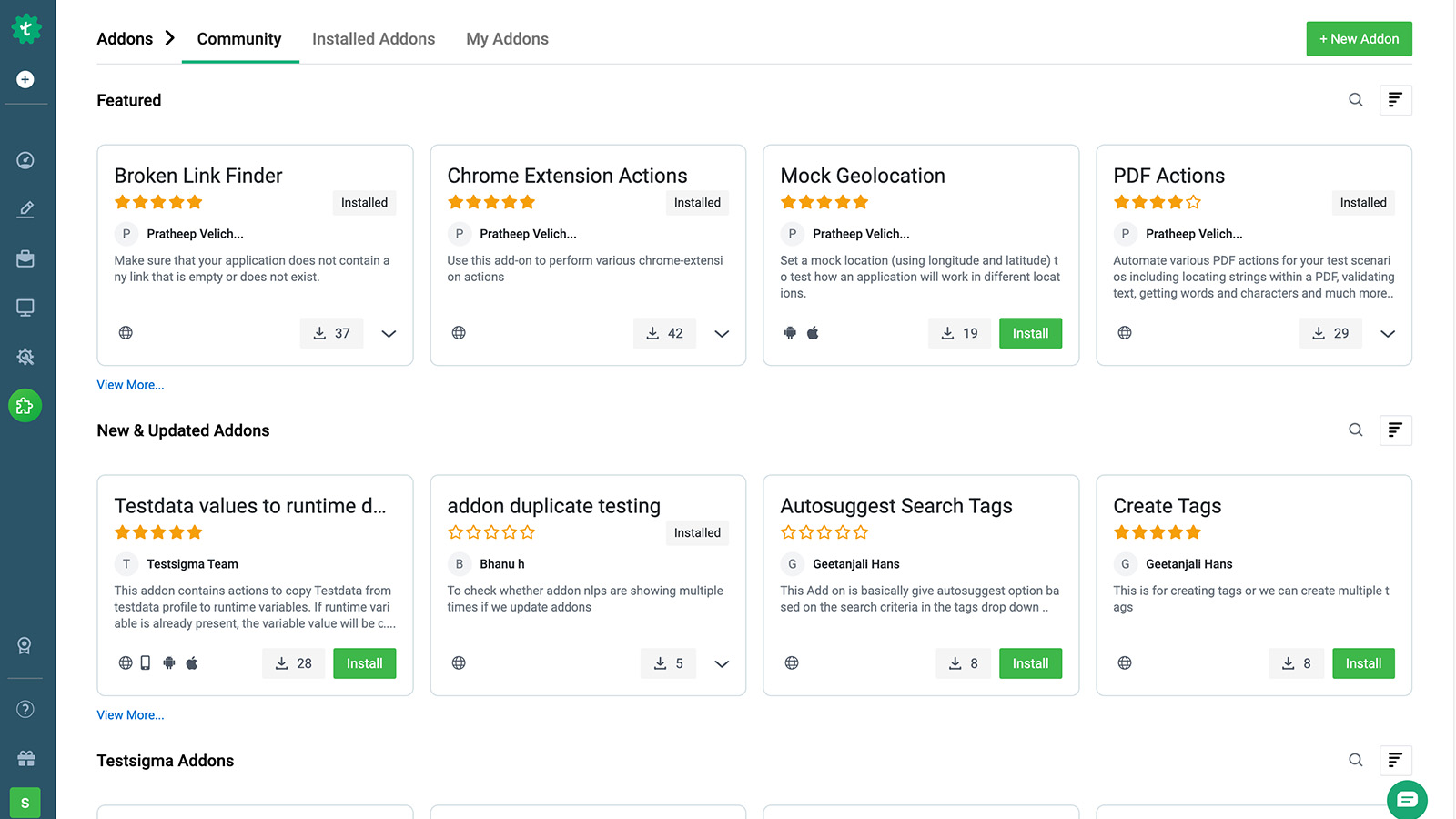Install the Autosuggest Search Tags addon
This screenshot has width=1456, height=819.
pyautogui.click(x=1031, y=663)
